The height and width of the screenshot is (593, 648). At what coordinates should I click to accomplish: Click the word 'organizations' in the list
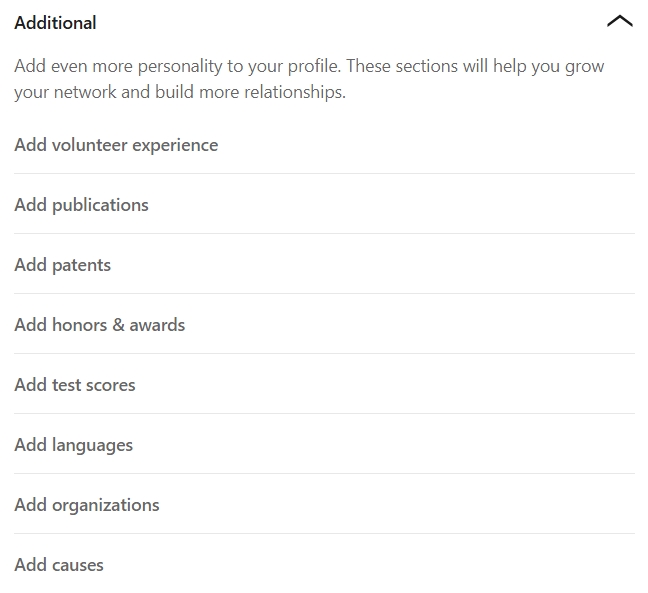click(x=106, y=505)
